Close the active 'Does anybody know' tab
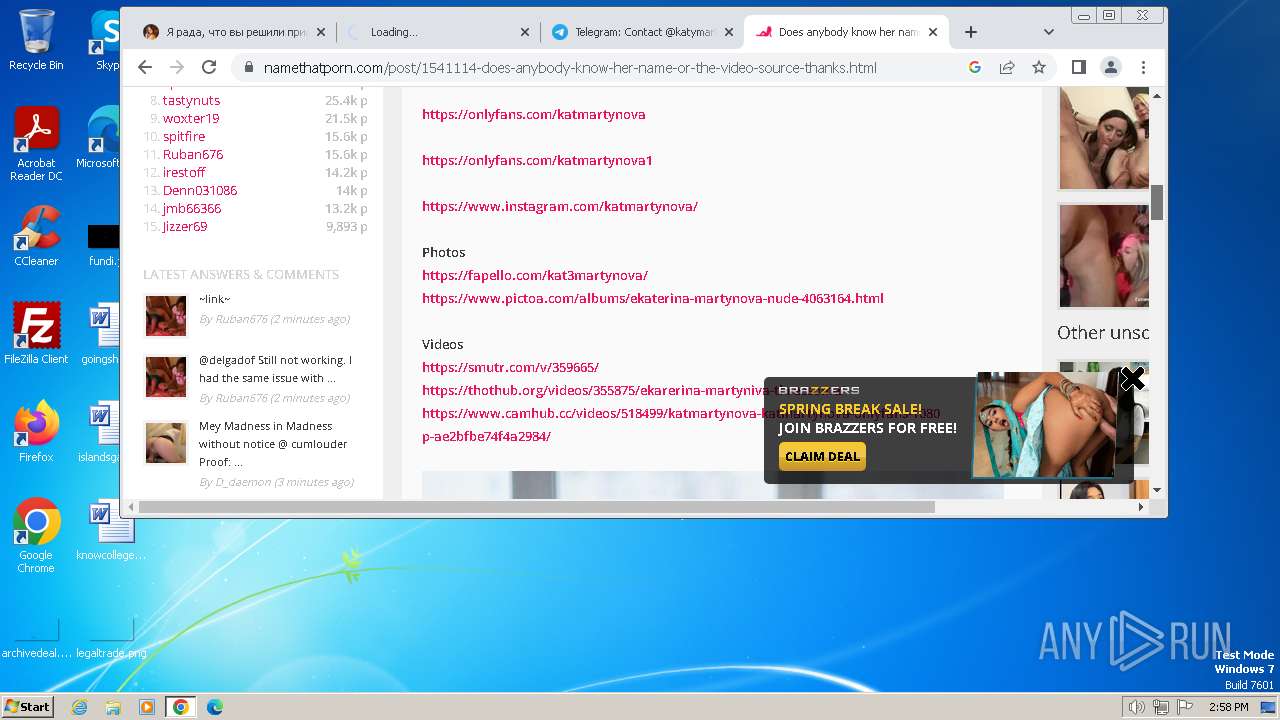This screenshot has height=720, width=1280. pos(933,32)
